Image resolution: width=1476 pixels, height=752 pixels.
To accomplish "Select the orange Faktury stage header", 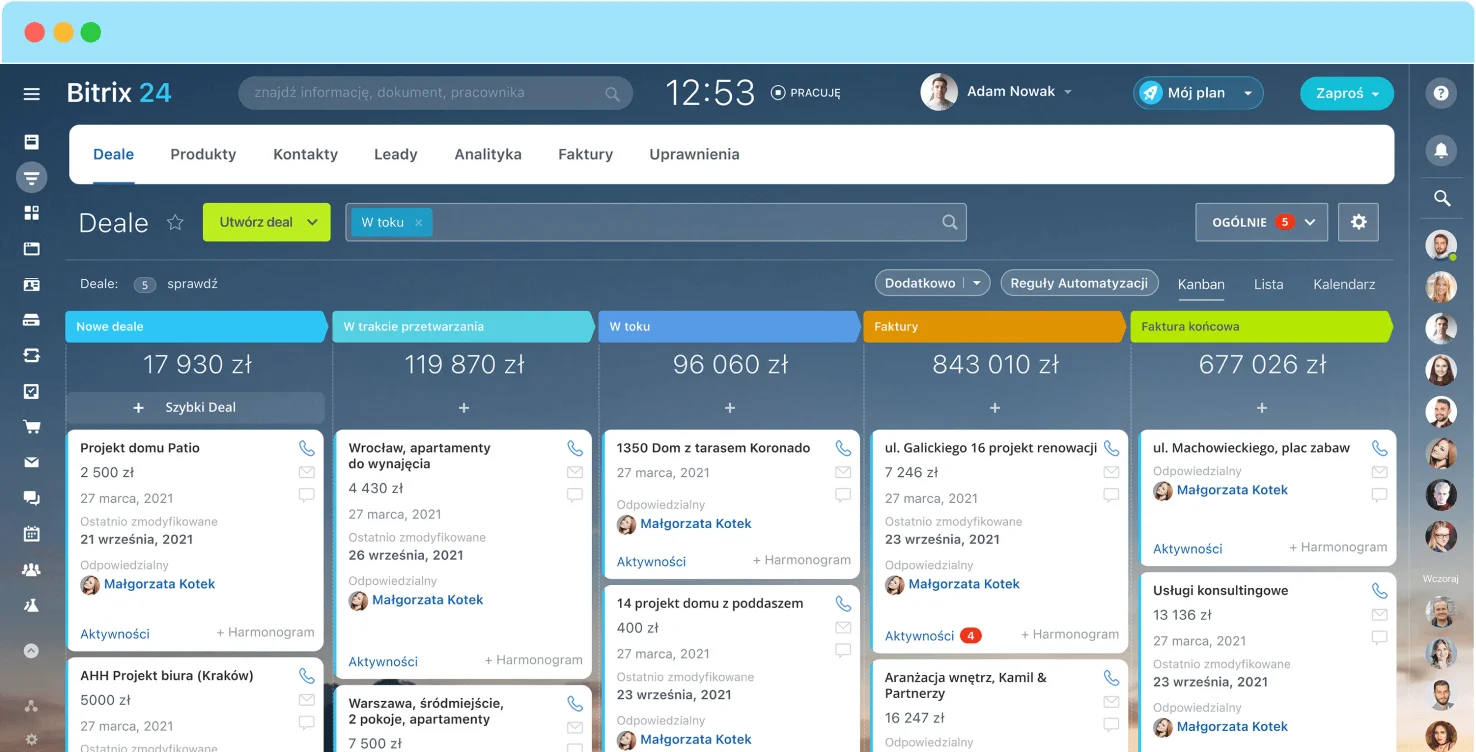I will [x=994, y=327].
